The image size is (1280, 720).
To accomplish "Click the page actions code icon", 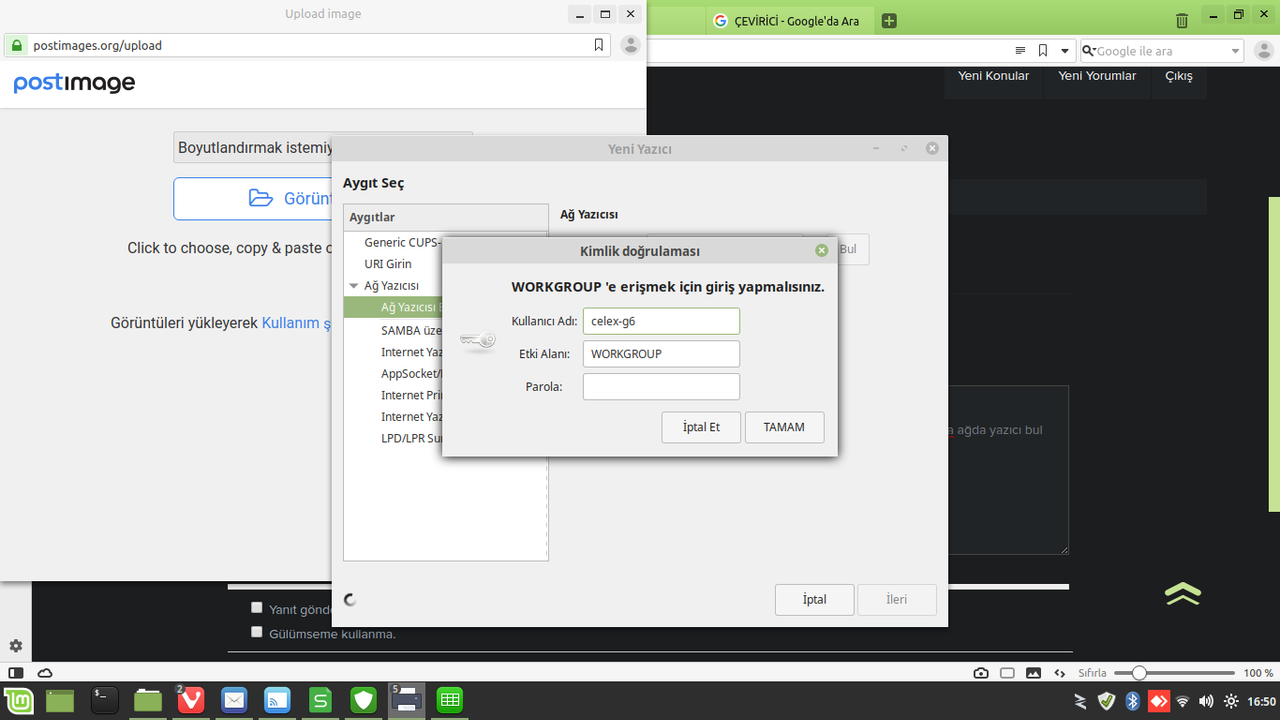I will click(x=1058, y=673).
